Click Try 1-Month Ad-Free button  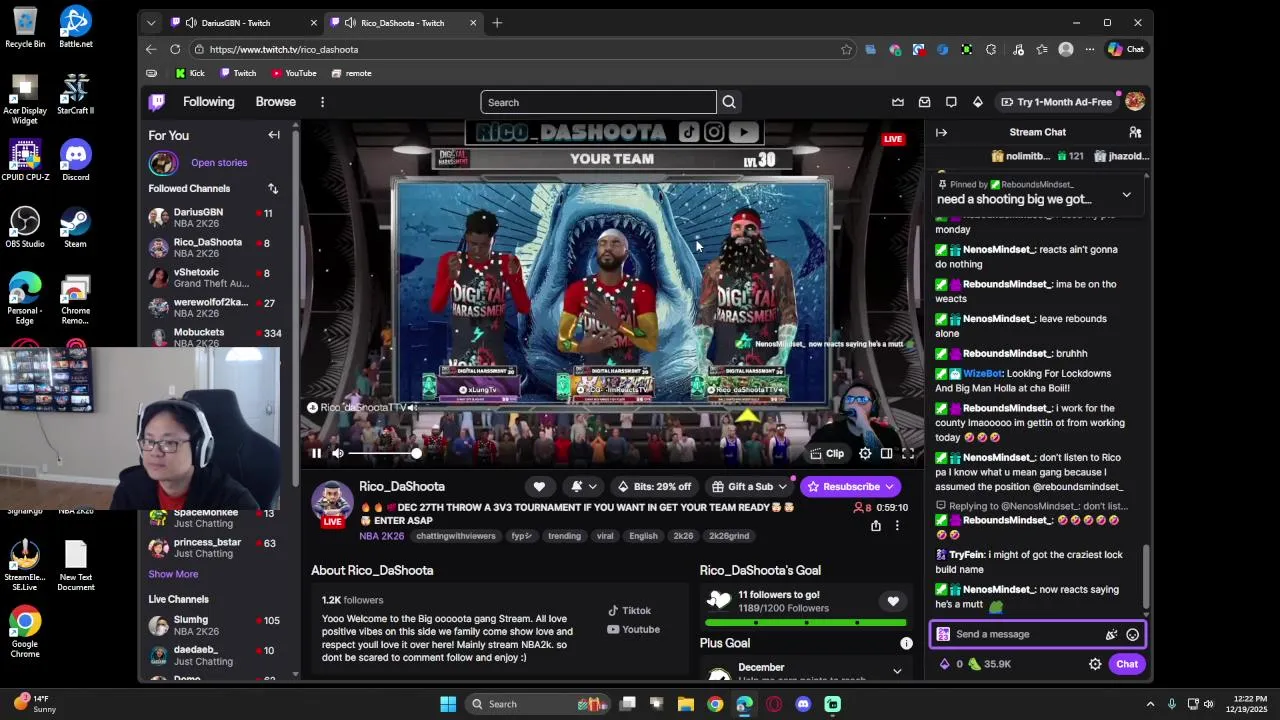click(1056, 102)
